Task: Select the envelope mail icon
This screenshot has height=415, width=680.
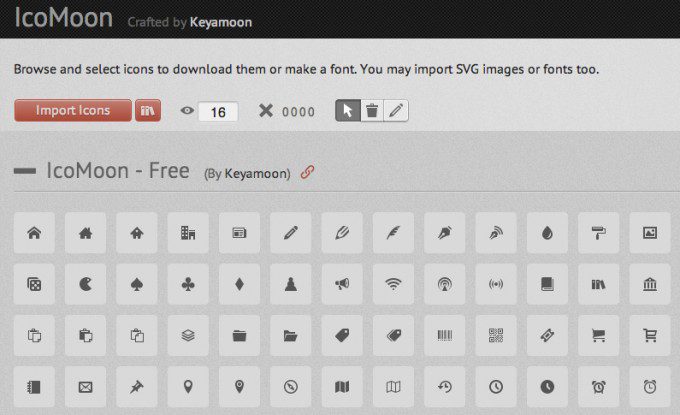Action: coord(85,386)
